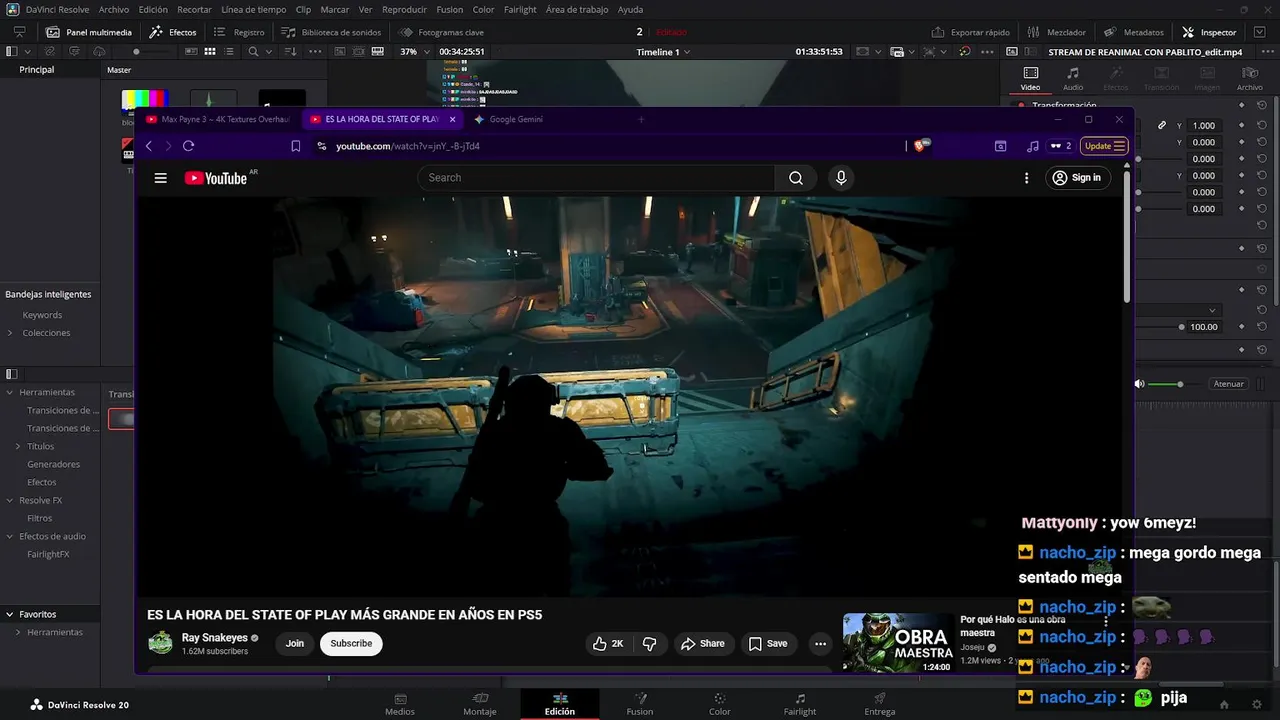The width and height of the screenshot is (1280, 720).
Task: Select Inspector Video tab
Action: [x=1030, y=78]
